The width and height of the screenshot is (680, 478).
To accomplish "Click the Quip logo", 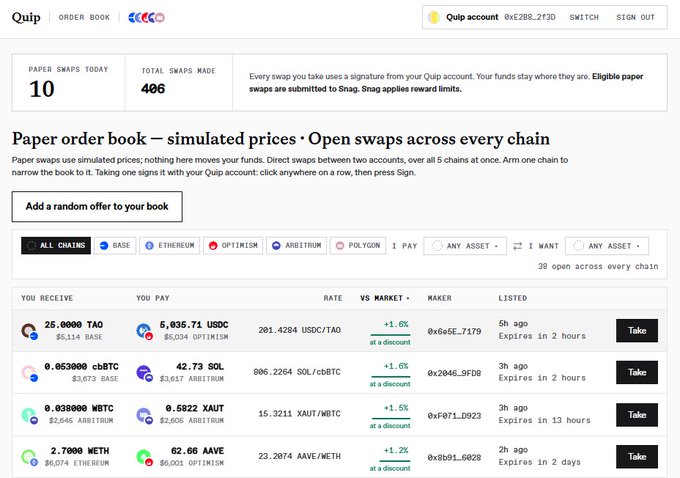I will pos(26,17).
